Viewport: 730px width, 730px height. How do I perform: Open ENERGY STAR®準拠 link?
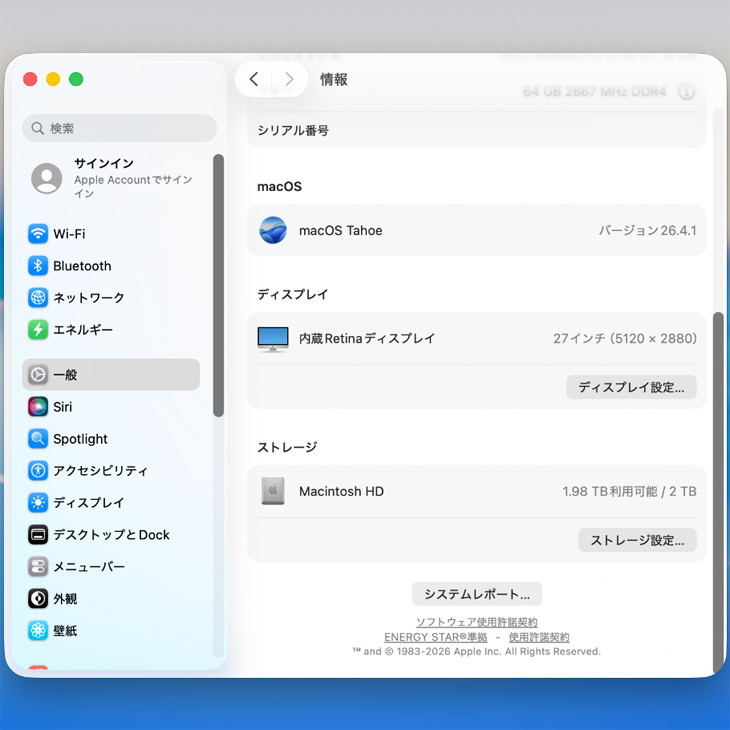click(435, 637)
